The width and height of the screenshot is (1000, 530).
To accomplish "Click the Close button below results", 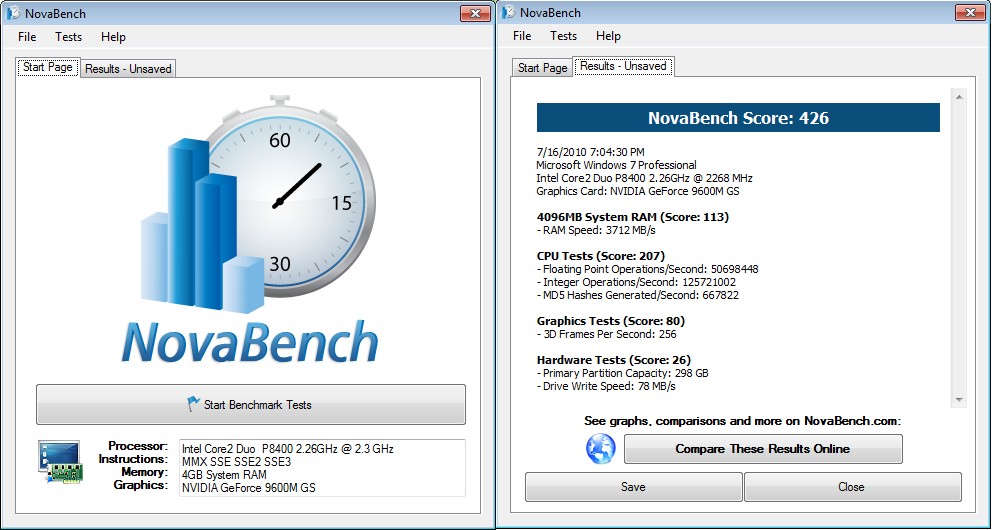I will click(851, 487).
